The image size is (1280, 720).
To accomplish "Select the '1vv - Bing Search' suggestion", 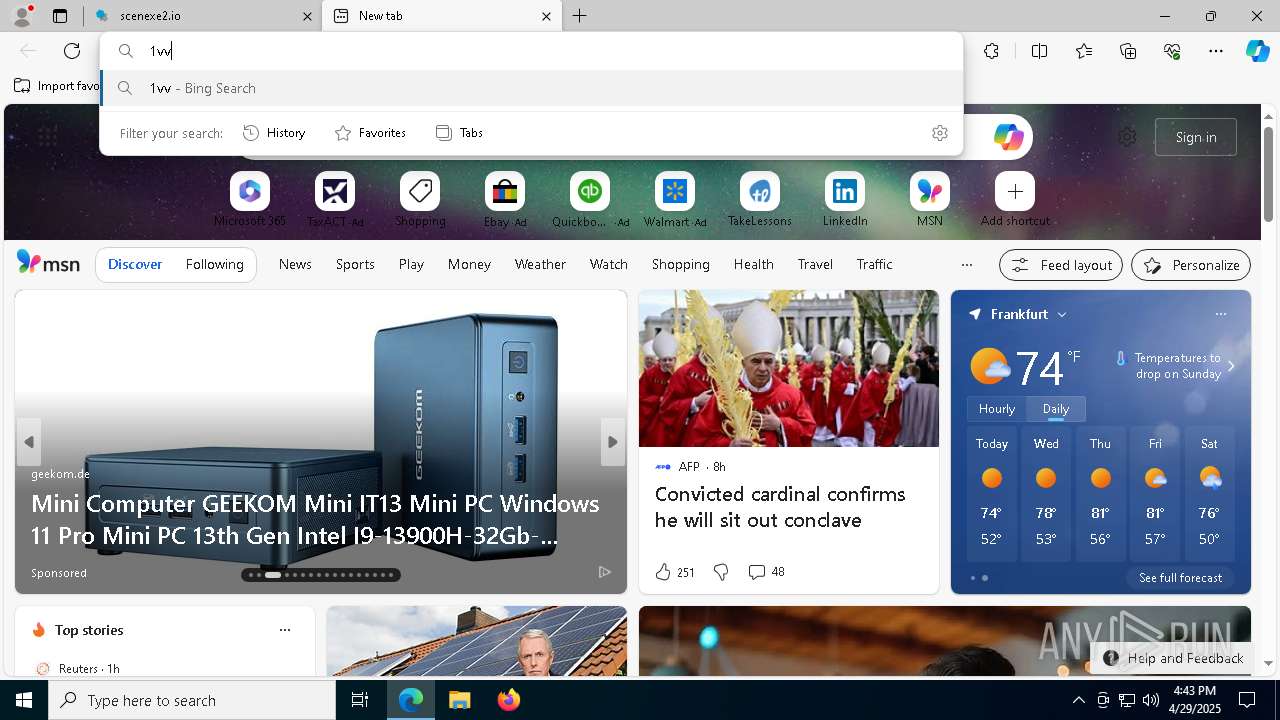I will 532,88.
